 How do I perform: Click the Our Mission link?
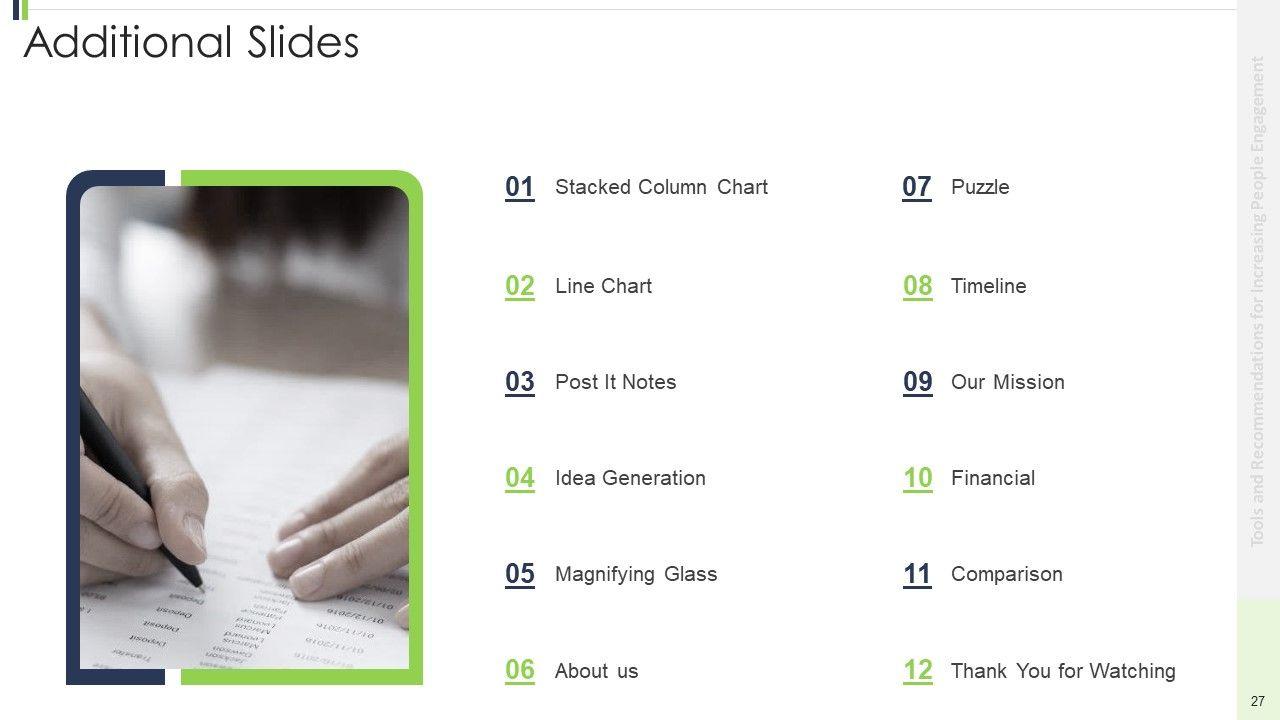(x=1007, y=382)
